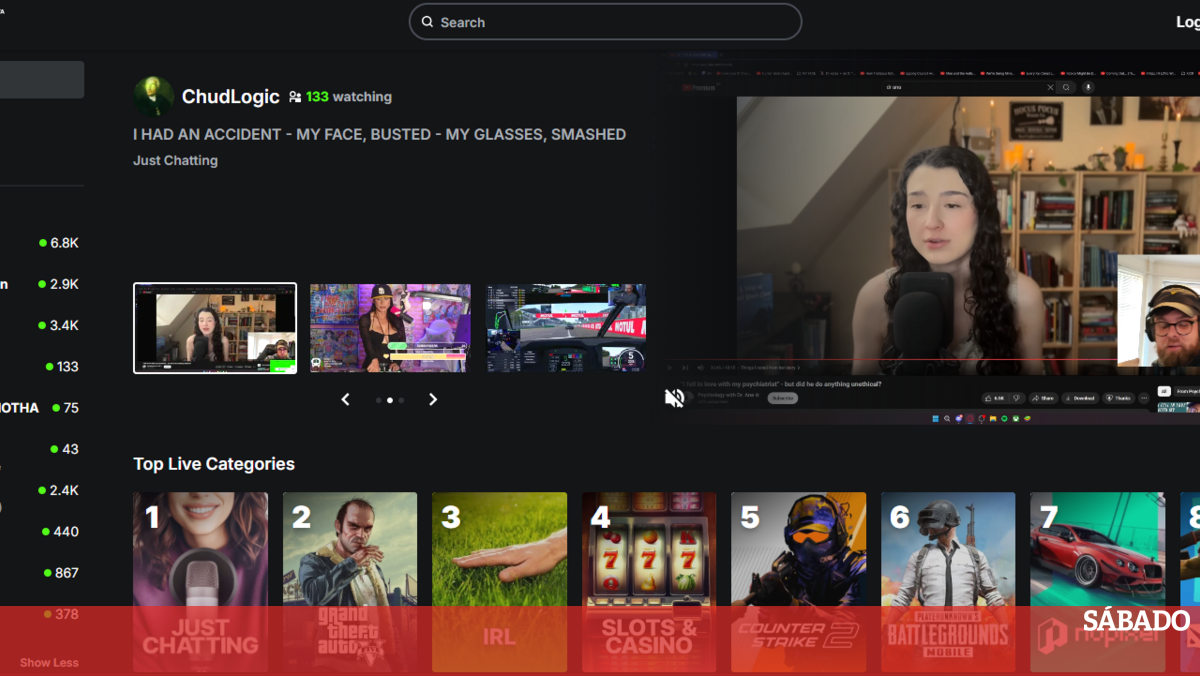Screen dimensions: 1200x676
Task: Advance to the next featured stream arrow
Action: pyautogui.click(x=433, y=399)
